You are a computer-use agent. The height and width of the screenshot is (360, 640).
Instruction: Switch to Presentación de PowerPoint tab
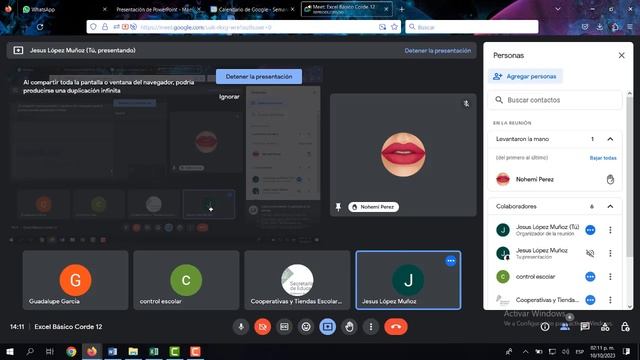(x=158, y=9)
